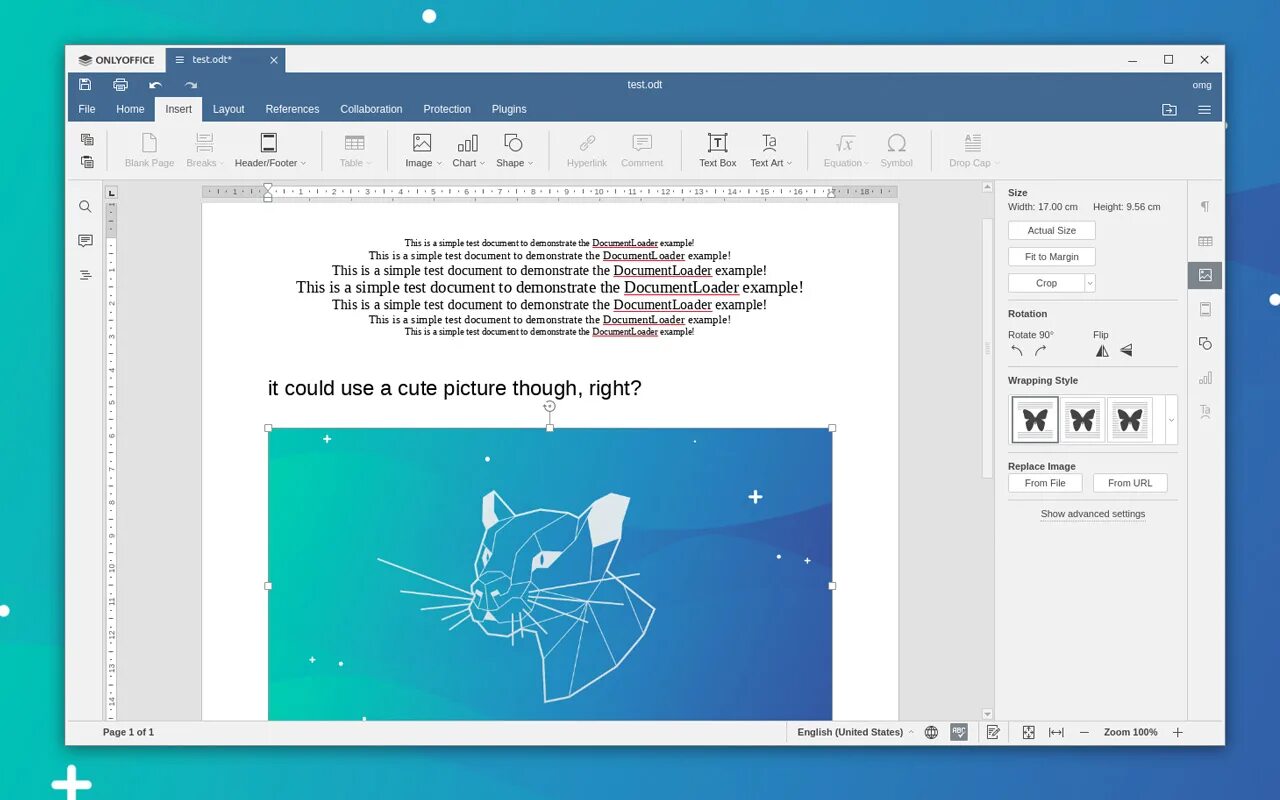Viewport: 1280px width, 800px height.
Task: Click the Crop button
Action: (x=1046, y=283)
